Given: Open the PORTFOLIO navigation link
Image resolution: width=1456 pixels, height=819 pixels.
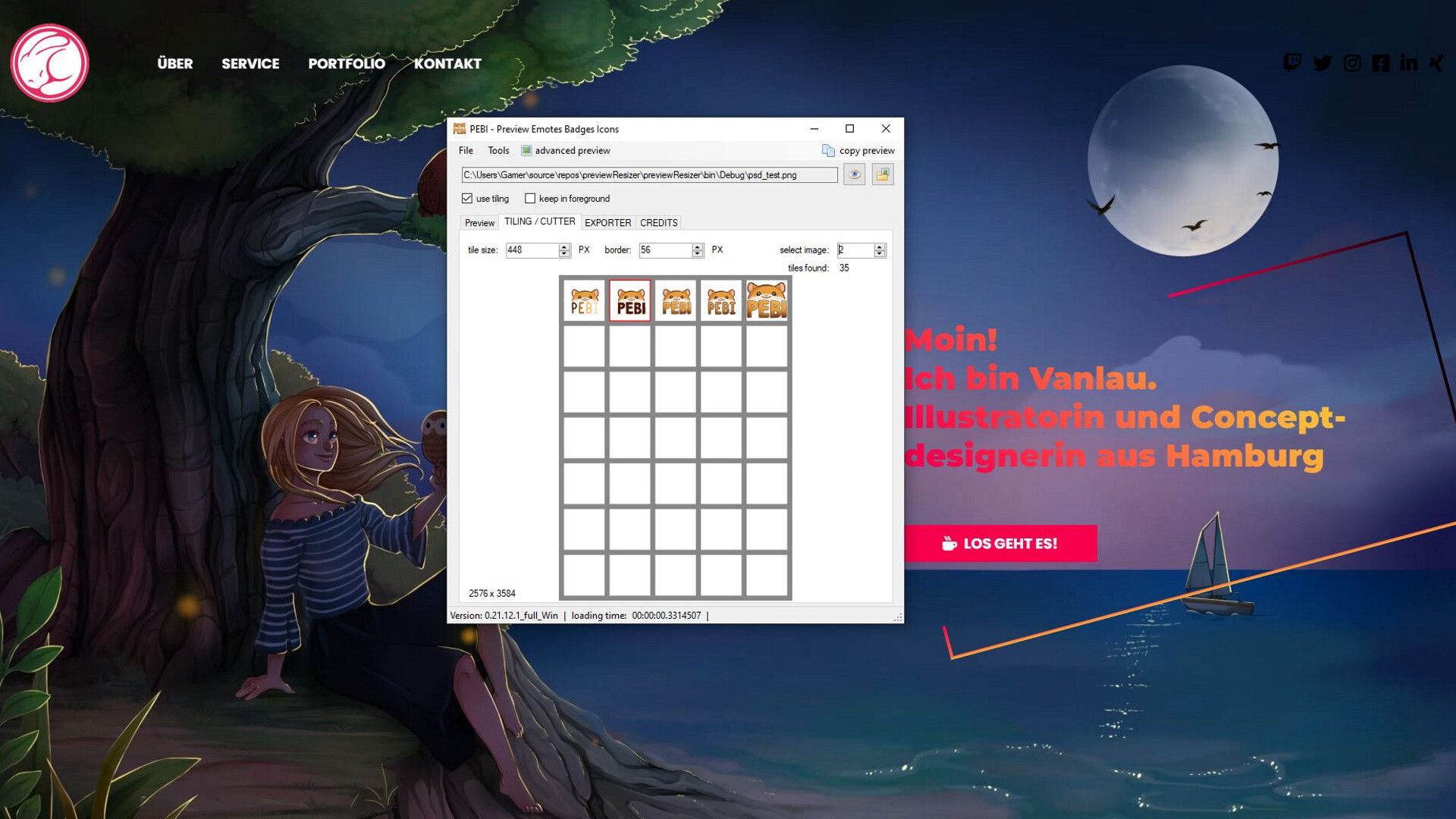Looking at the screenshot, I should click(346, 64).
